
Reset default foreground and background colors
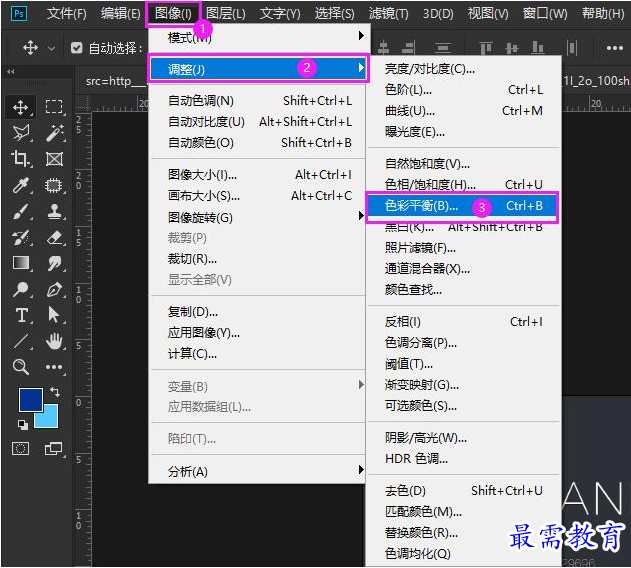coord(23,424)
